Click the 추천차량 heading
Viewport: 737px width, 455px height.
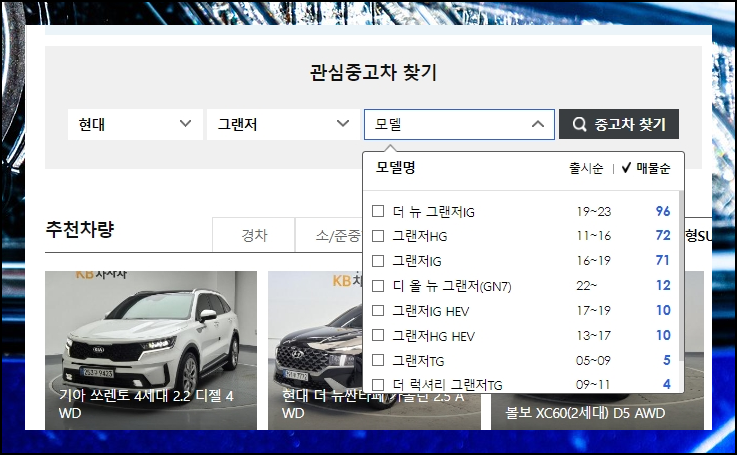pyautogui.click(x=80, y=229)
